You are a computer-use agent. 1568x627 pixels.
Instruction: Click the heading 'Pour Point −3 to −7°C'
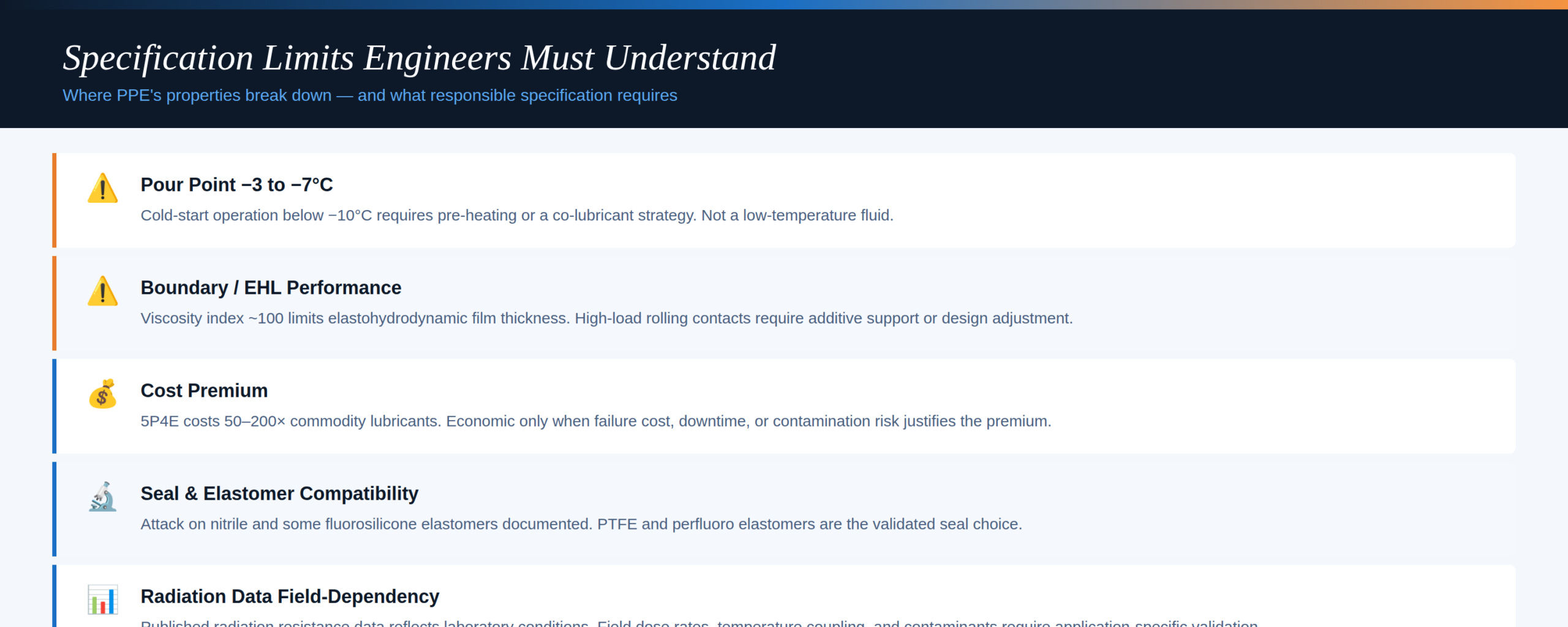coord(237,185)
